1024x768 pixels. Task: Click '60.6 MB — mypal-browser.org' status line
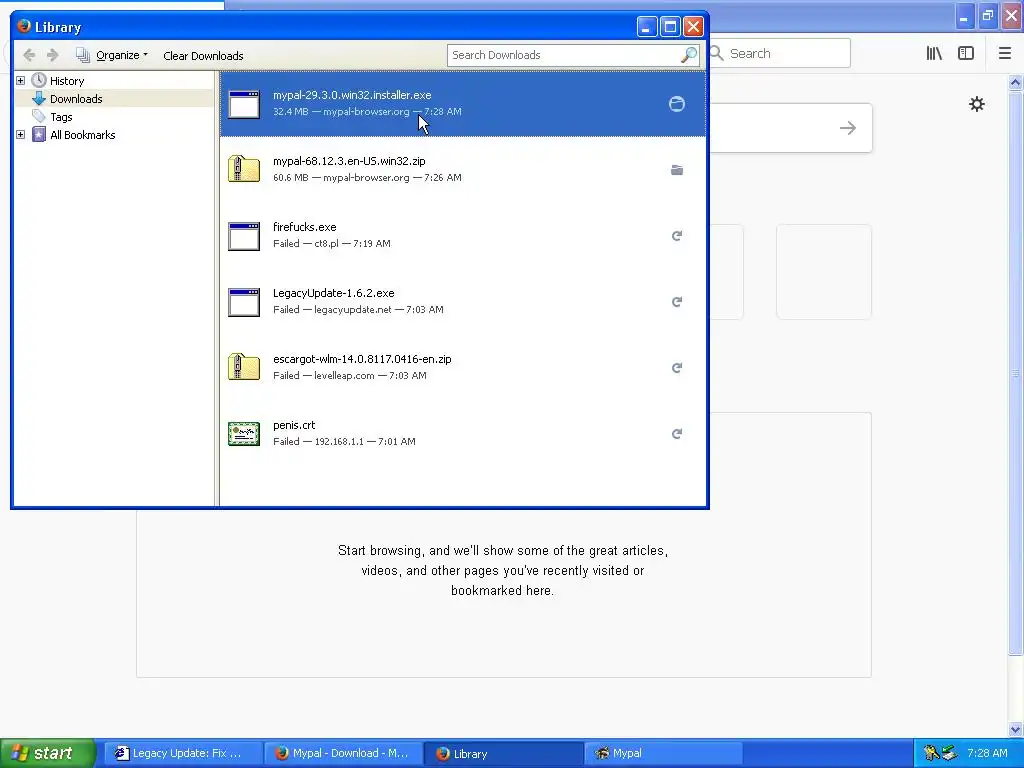(367, 178)
